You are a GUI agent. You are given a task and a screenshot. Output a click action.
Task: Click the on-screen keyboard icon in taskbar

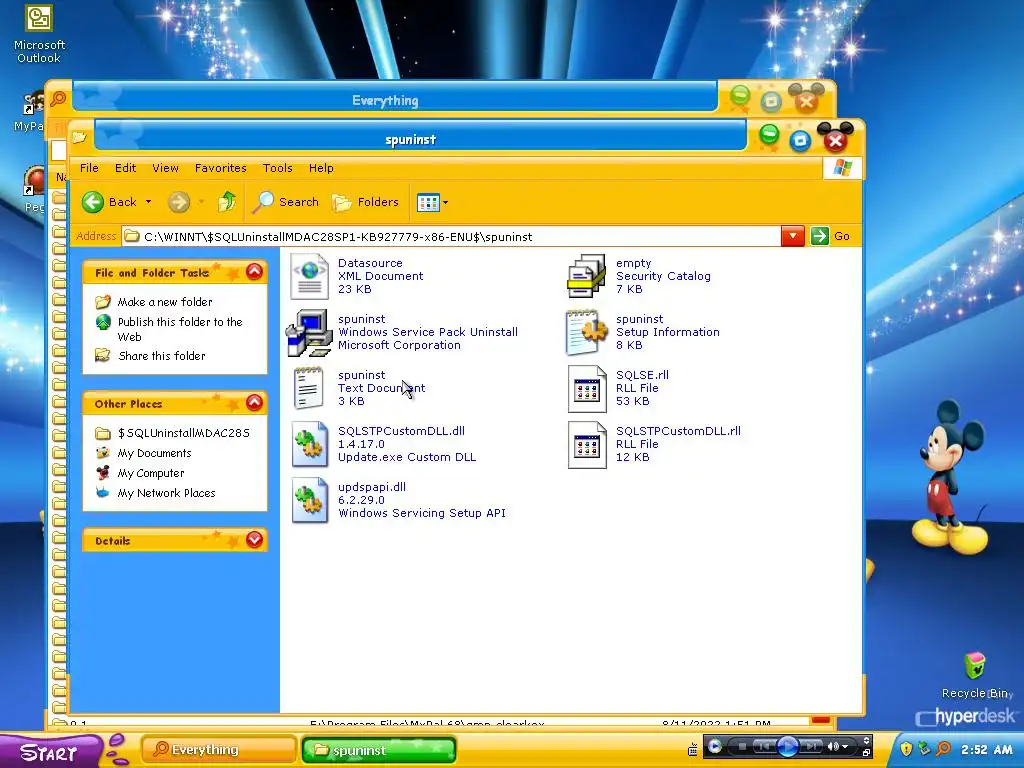point(692,750)
